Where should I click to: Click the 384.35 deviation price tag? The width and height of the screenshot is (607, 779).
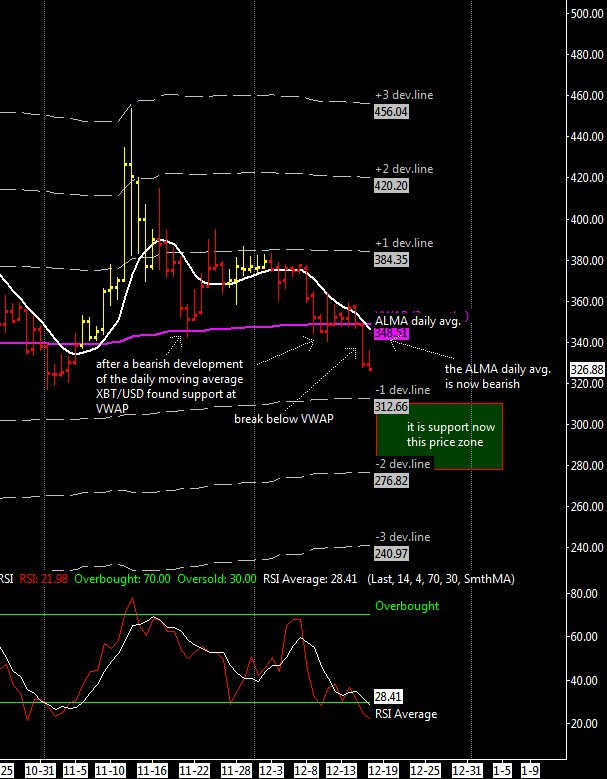click(x=389, y=260)
